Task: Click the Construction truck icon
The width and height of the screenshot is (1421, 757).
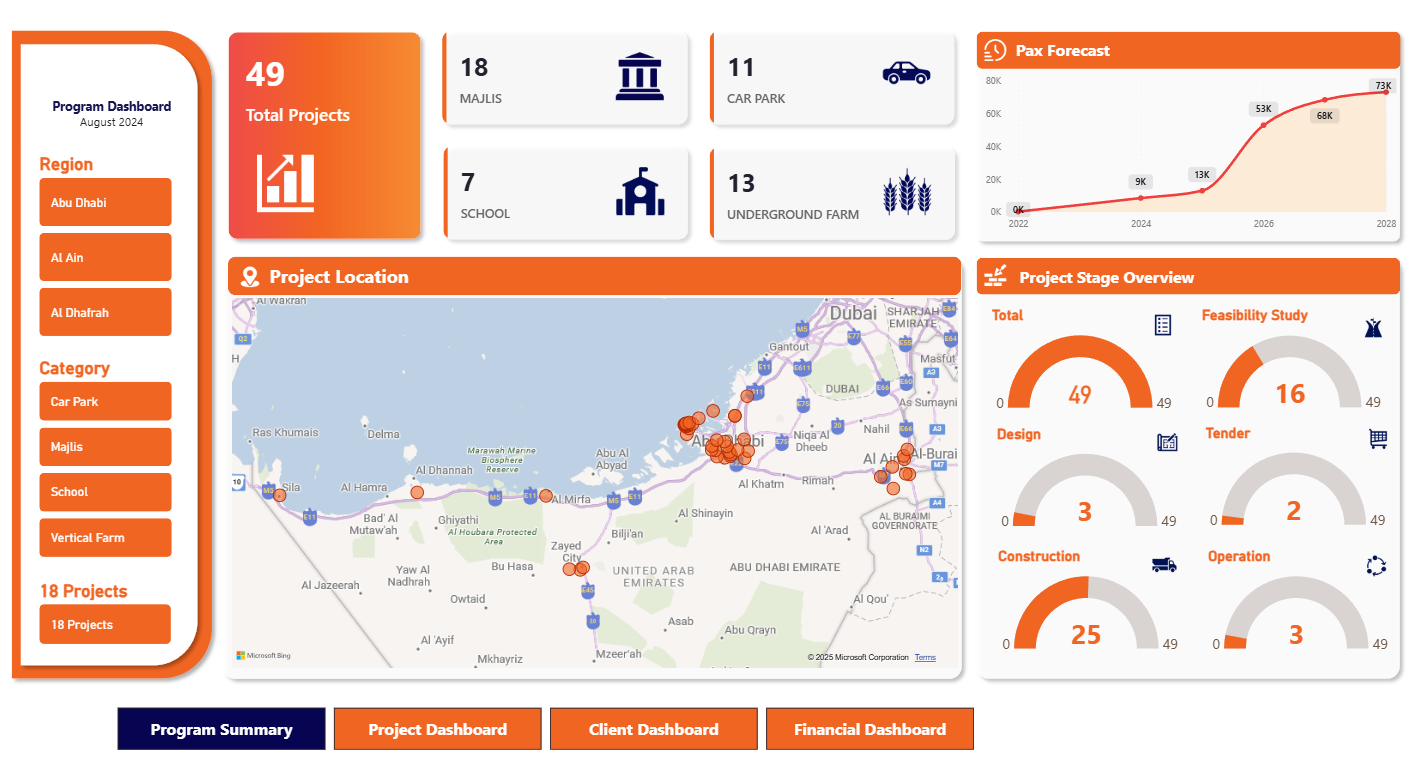Action: coord(1164,565)
